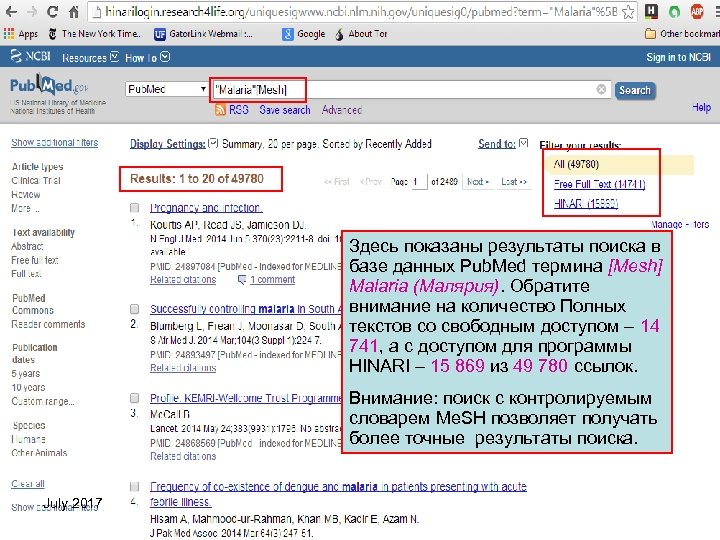This screenshot has height=540, width=720.
Task: View the 1 comment link
Action: 272,280
